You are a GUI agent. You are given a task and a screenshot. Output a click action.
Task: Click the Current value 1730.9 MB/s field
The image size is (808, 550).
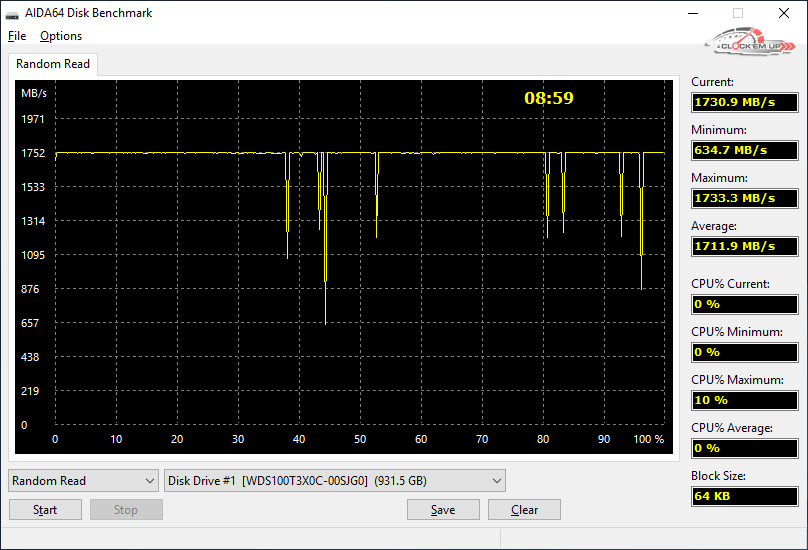[745, 102]
